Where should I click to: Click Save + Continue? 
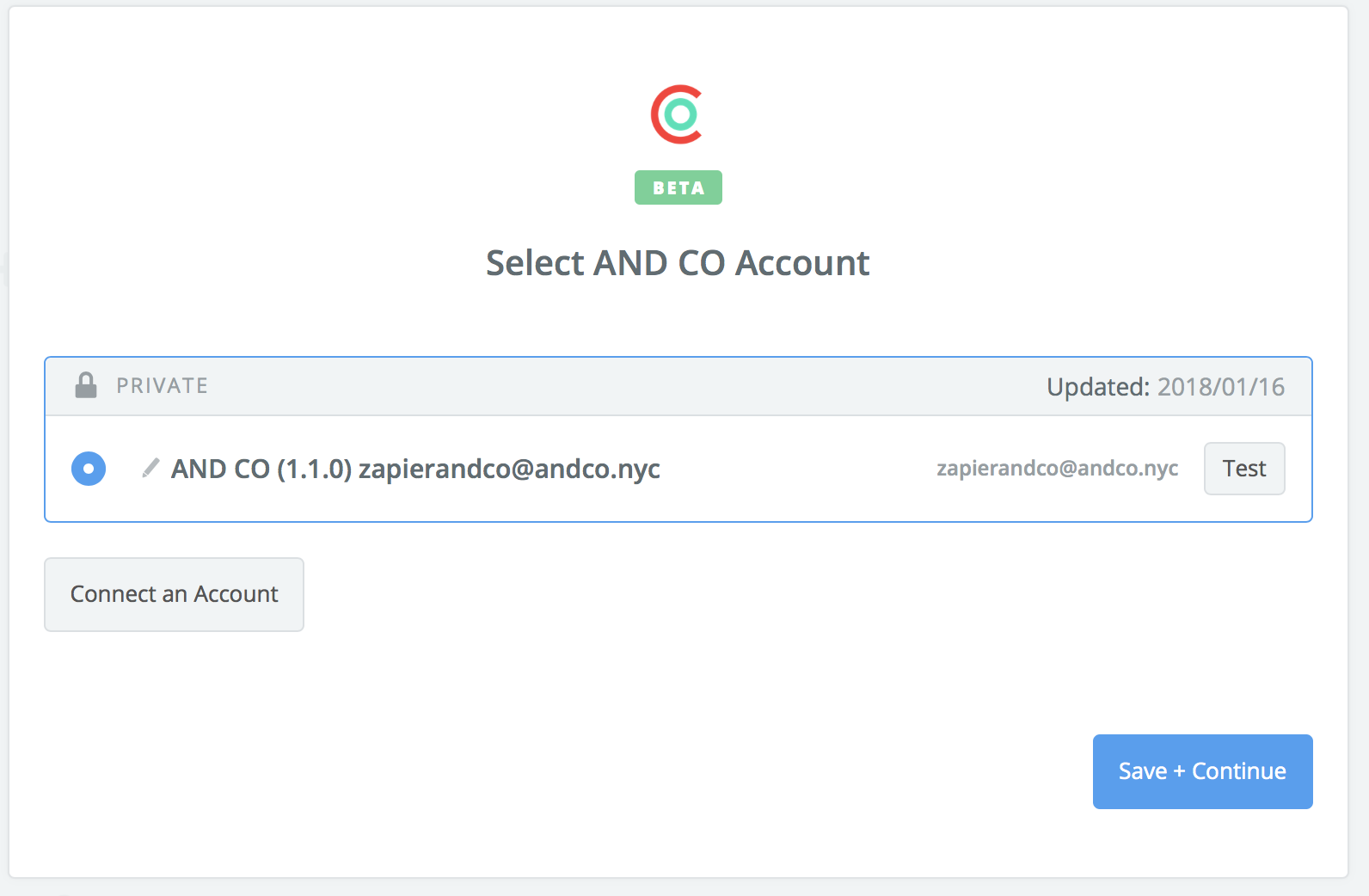click(1202, 771)
